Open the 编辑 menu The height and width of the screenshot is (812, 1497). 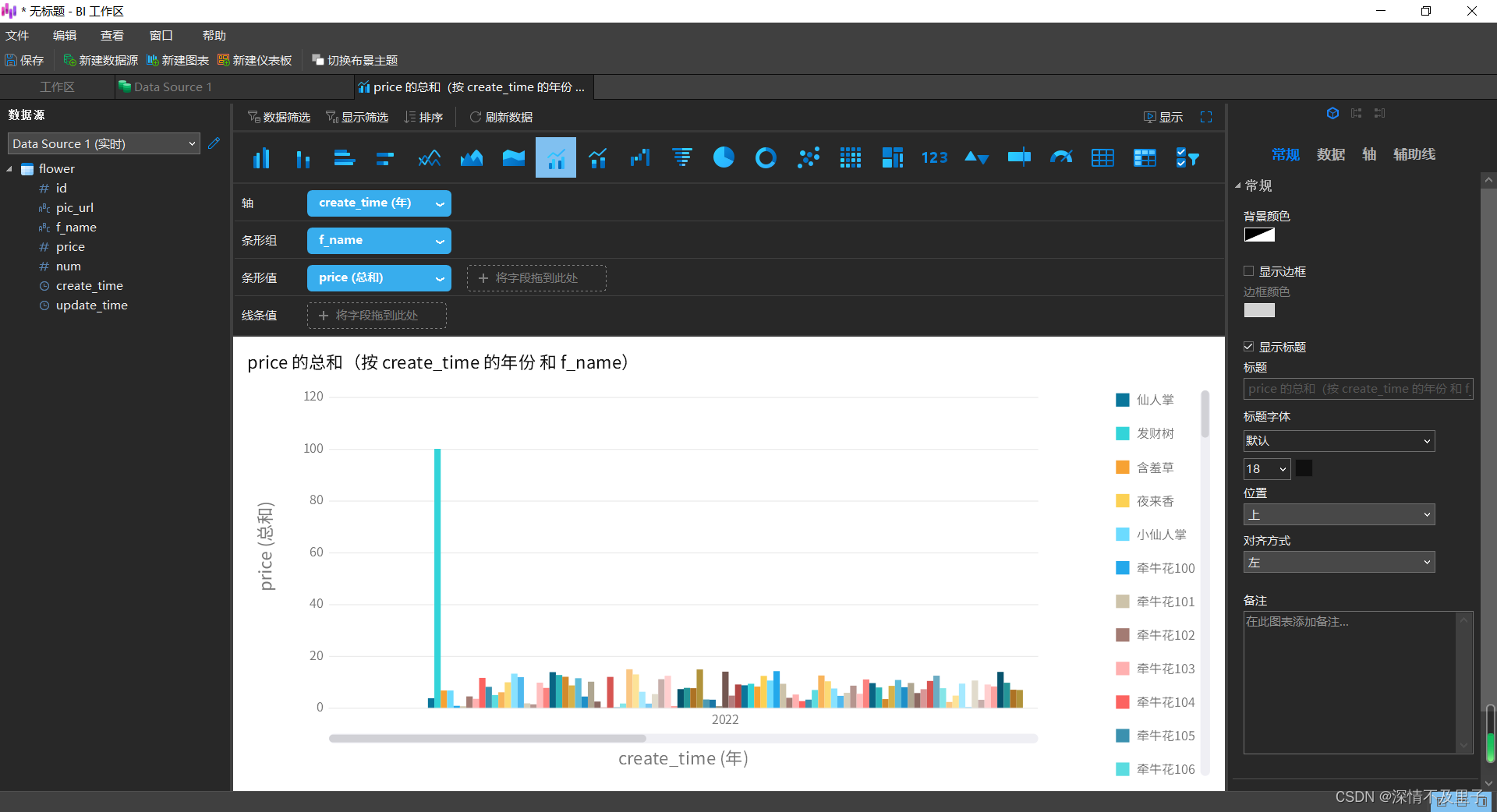[65, 36]
